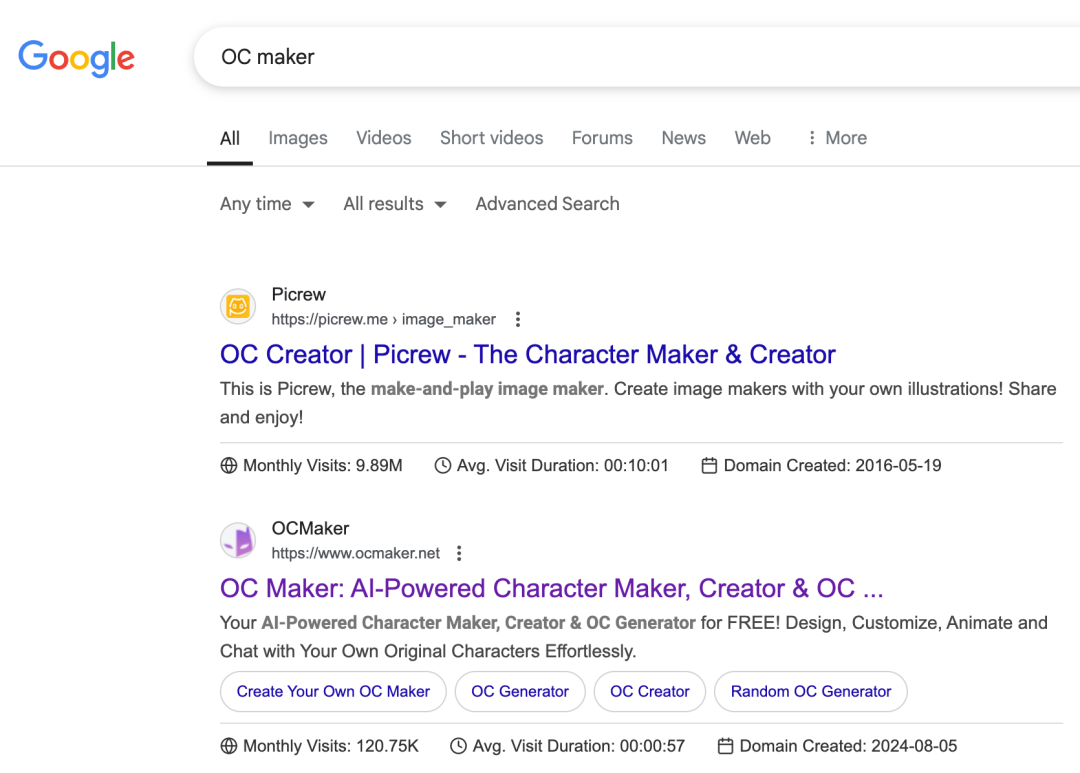Image resolution: width=1080 pixels, height=773 pixels.
Task: Click calendar icon beside Domain Created 2024-08-05
Action: click(725, 746)
